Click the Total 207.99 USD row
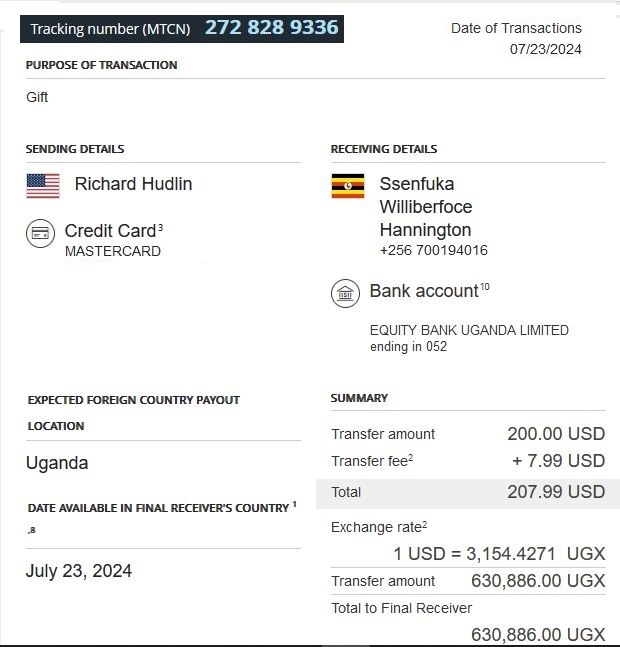 coord(461,492)
